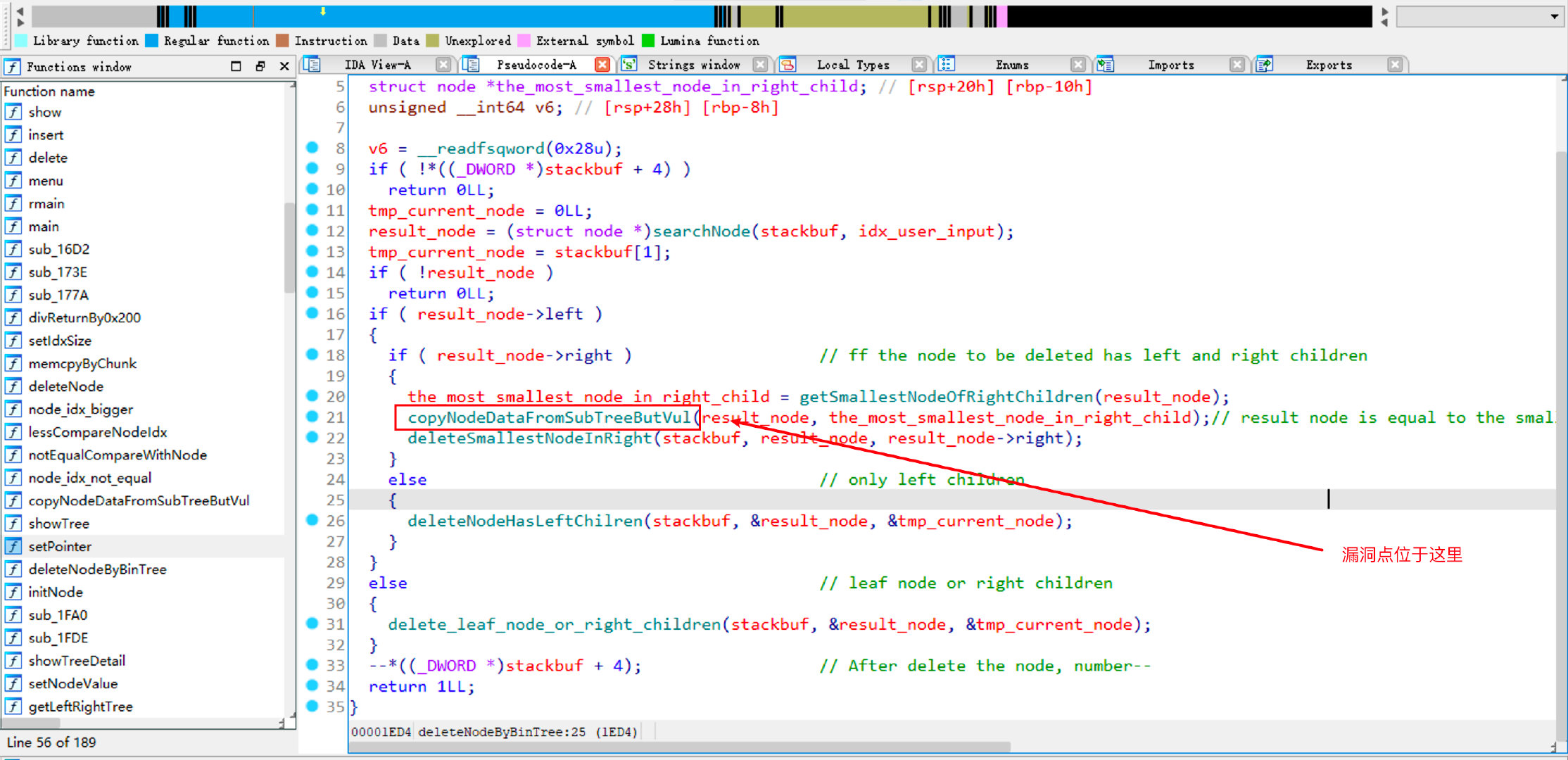Select the deleteNodeByBinTree function in the list
The width and height of the screenshot is (1568, 760).
tap(97, 569)
